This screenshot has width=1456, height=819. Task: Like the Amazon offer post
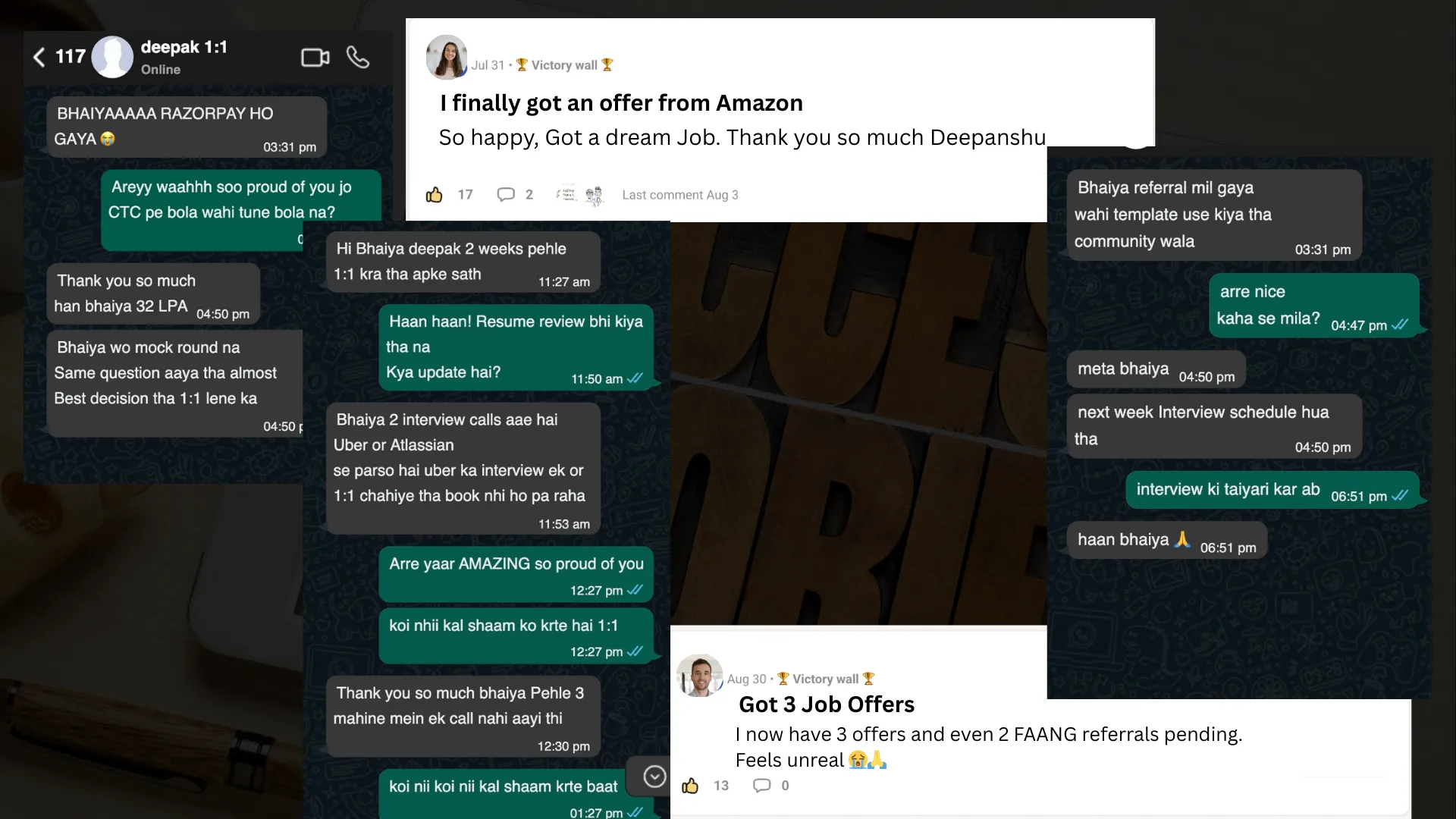click(435, 195)
